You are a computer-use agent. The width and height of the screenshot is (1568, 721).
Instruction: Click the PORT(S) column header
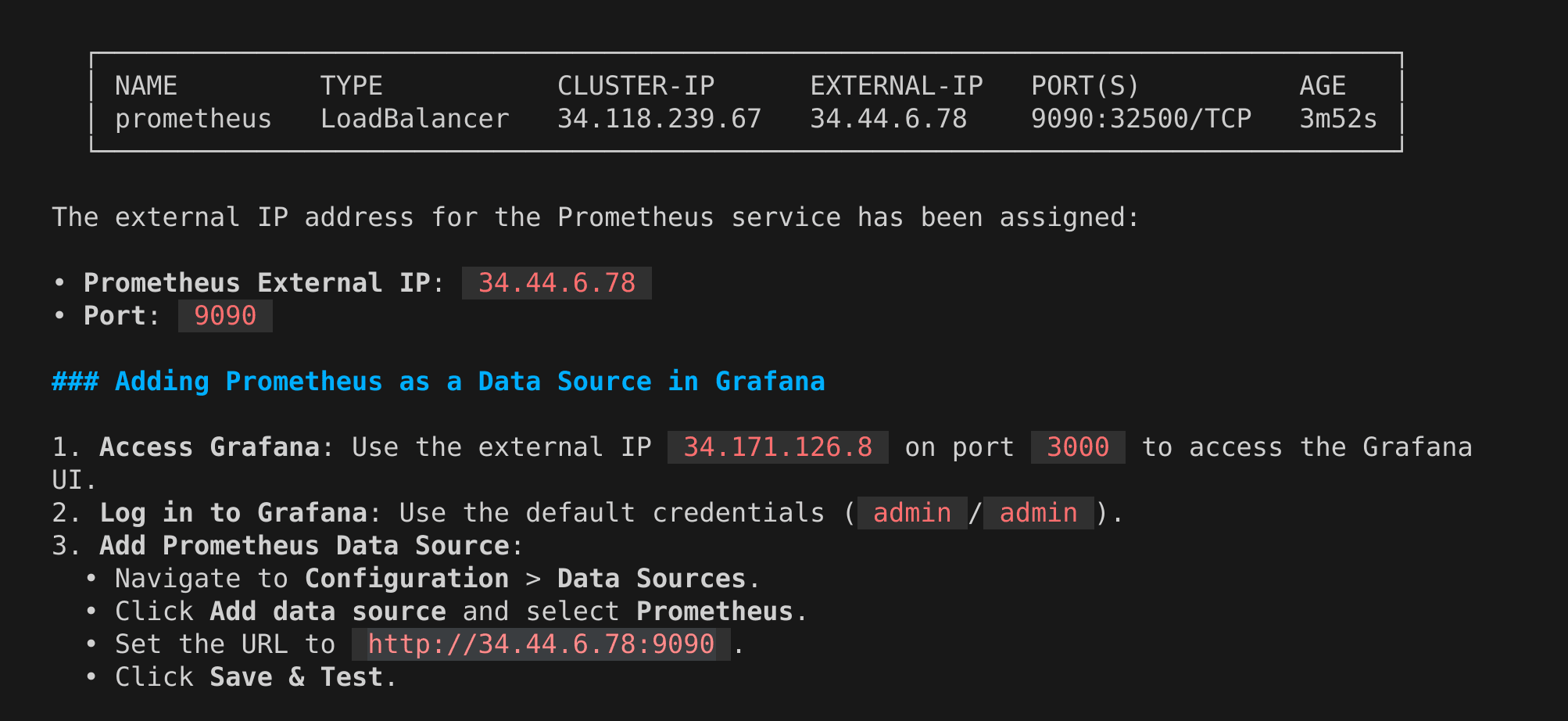pyautogui.click(x=1086, y=86)
